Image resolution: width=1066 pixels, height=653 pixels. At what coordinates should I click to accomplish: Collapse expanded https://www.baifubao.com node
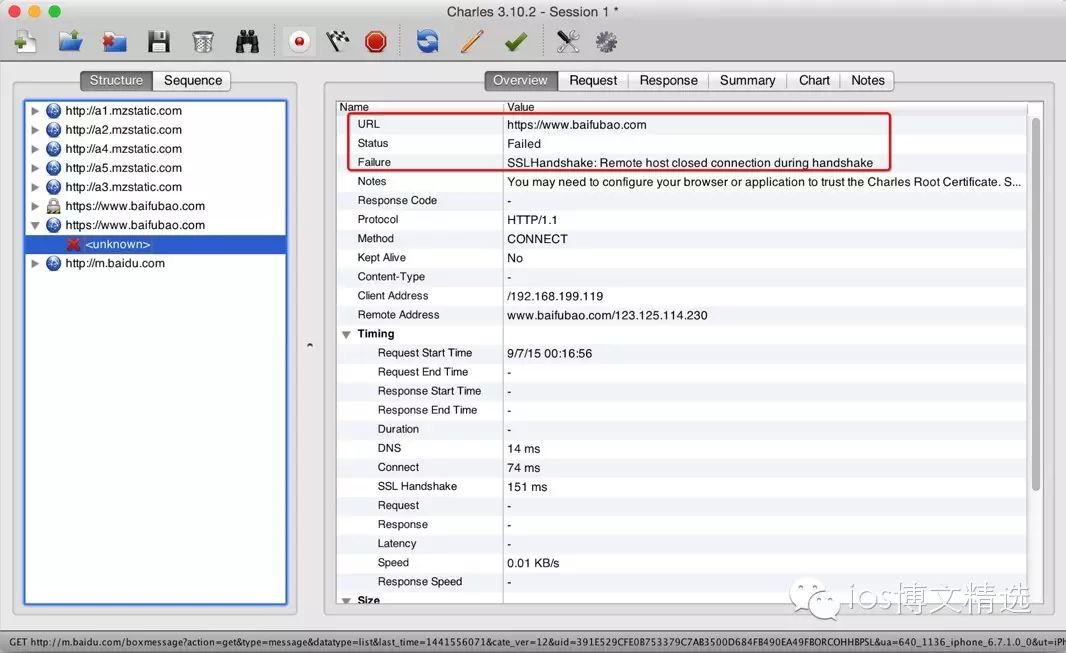coord(35,225)
